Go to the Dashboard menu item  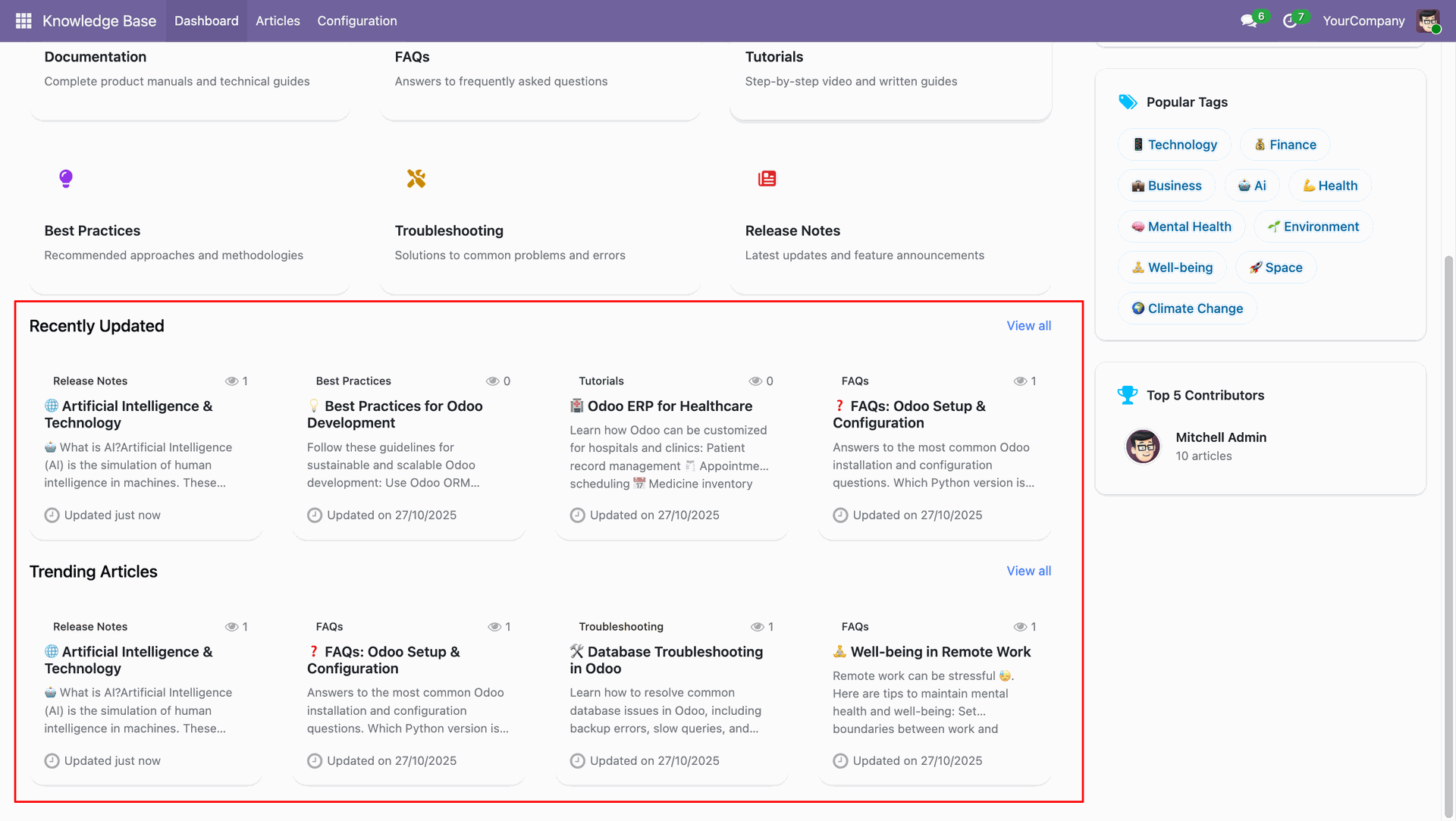pyautogui.click(x=206, y=21)
